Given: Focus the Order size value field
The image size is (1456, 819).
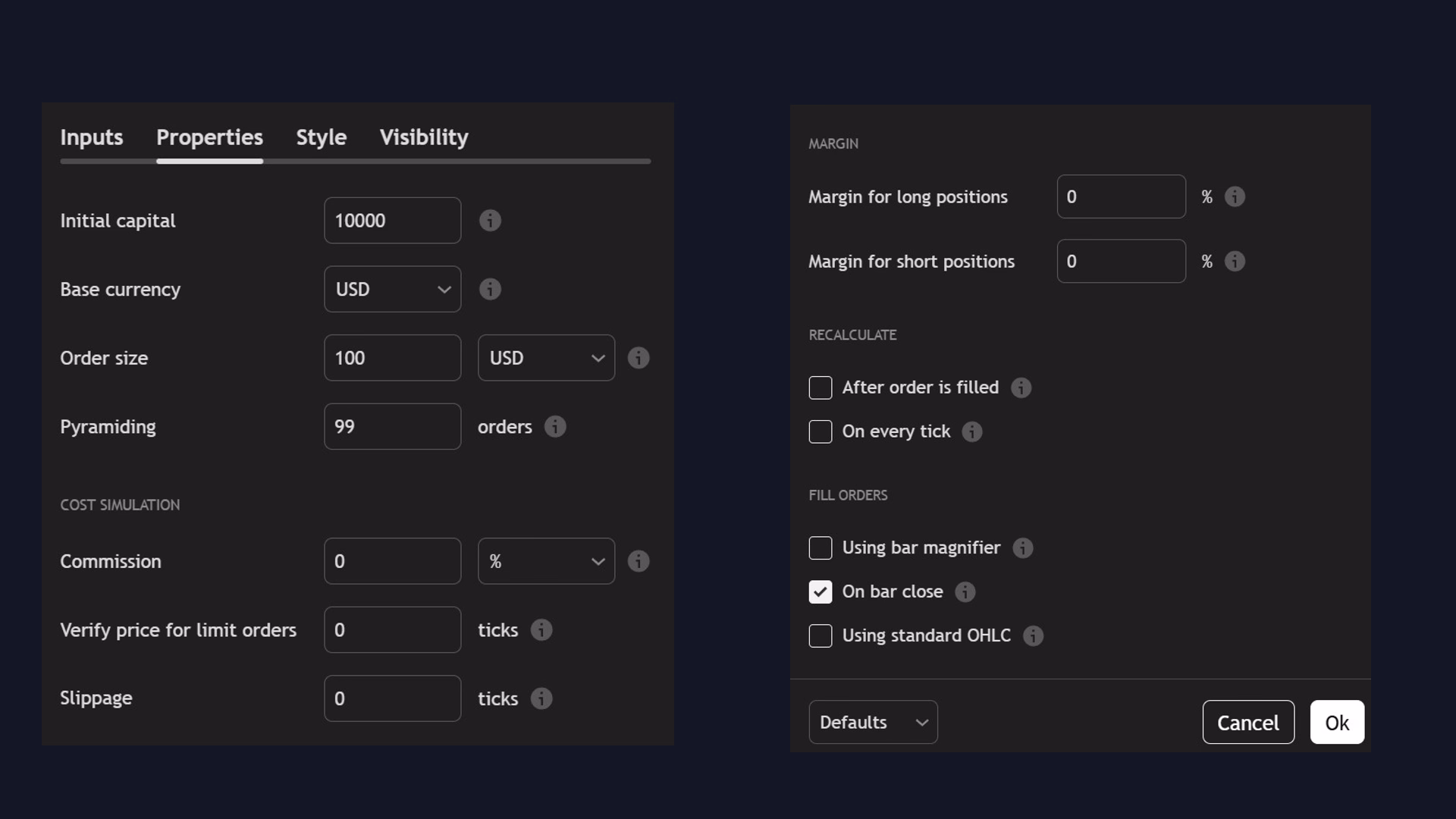Looking at the screenshot, I should [x=393, y=358].
